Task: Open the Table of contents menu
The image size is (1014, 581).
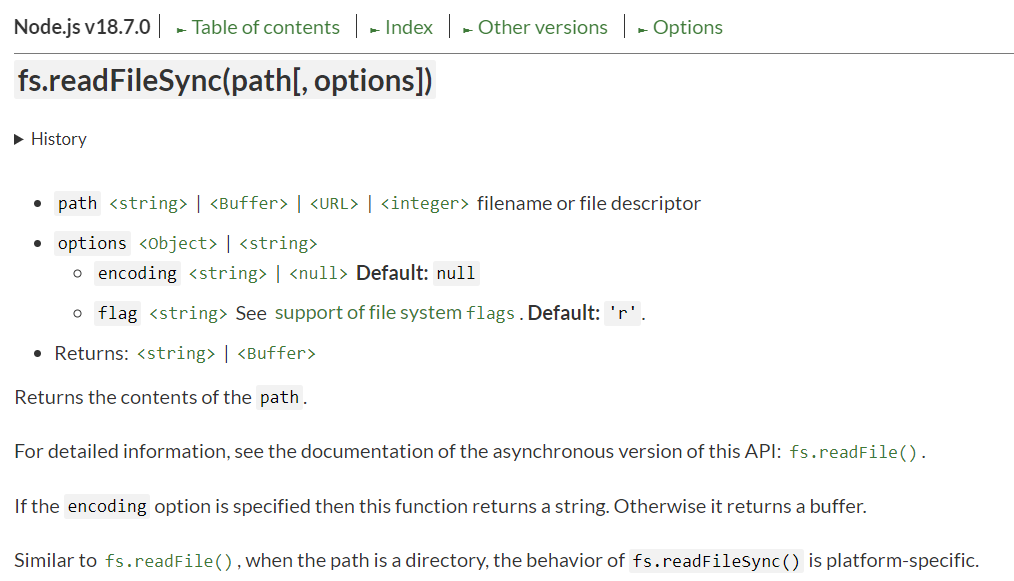Action: pos(265,27)
